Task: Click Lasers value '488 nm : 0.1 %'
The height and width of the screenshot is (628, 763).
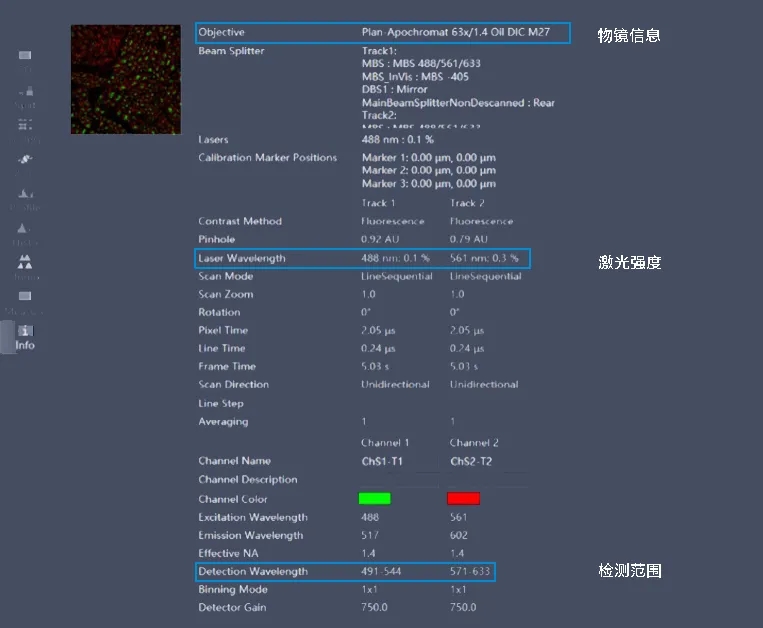Action: (398, 140)
